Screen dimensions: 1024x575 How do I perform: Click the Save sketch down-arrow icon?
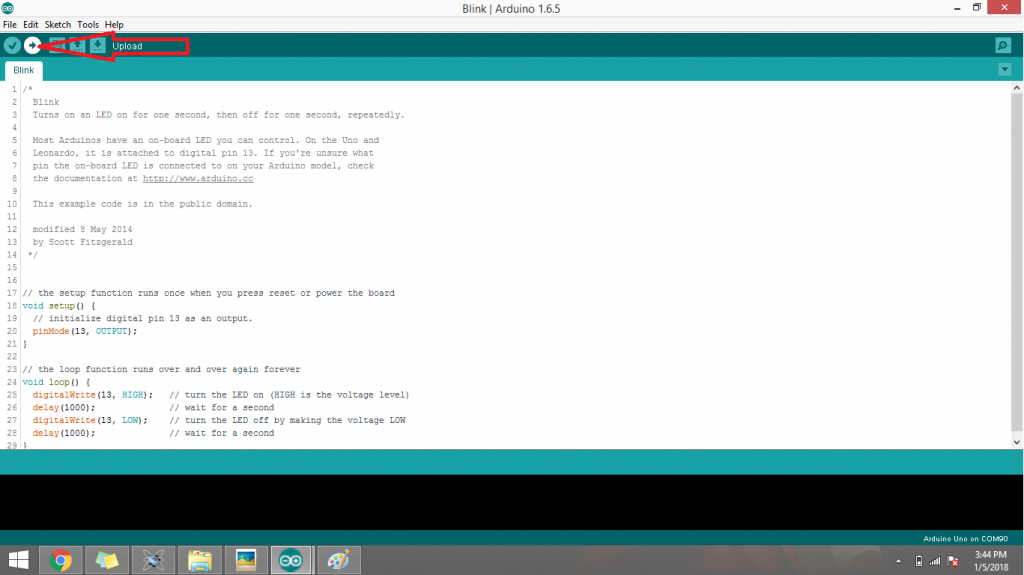point(97,45)
